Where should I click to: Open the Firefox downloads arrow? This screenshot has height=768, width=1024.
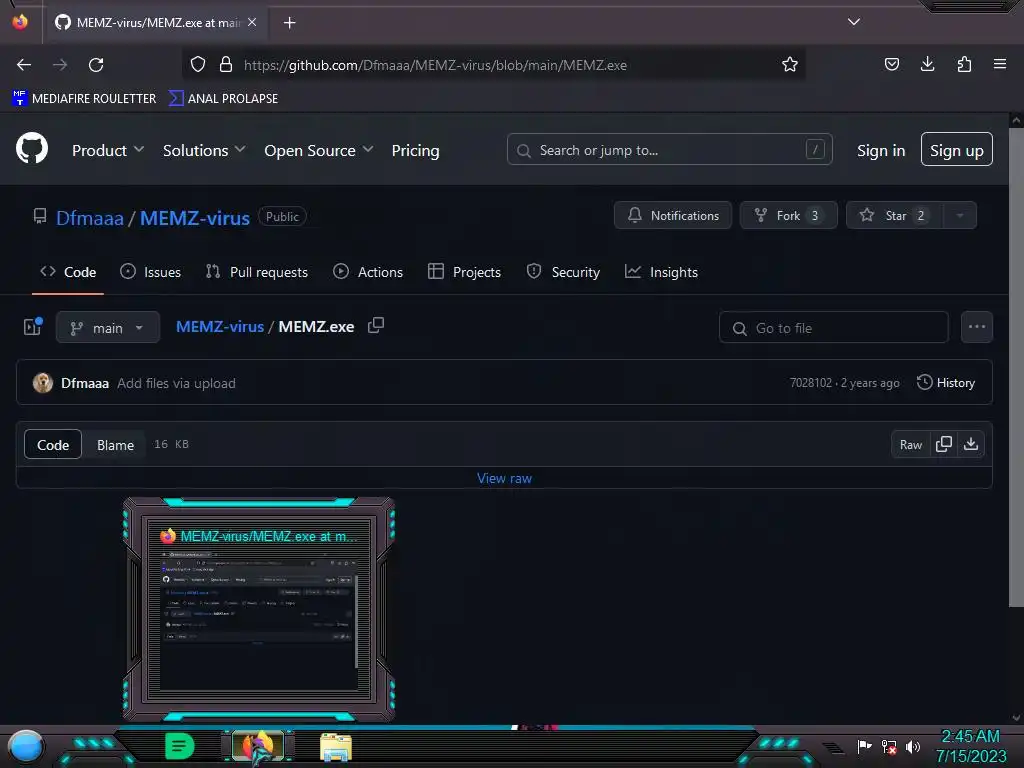[x=927, y=64]
